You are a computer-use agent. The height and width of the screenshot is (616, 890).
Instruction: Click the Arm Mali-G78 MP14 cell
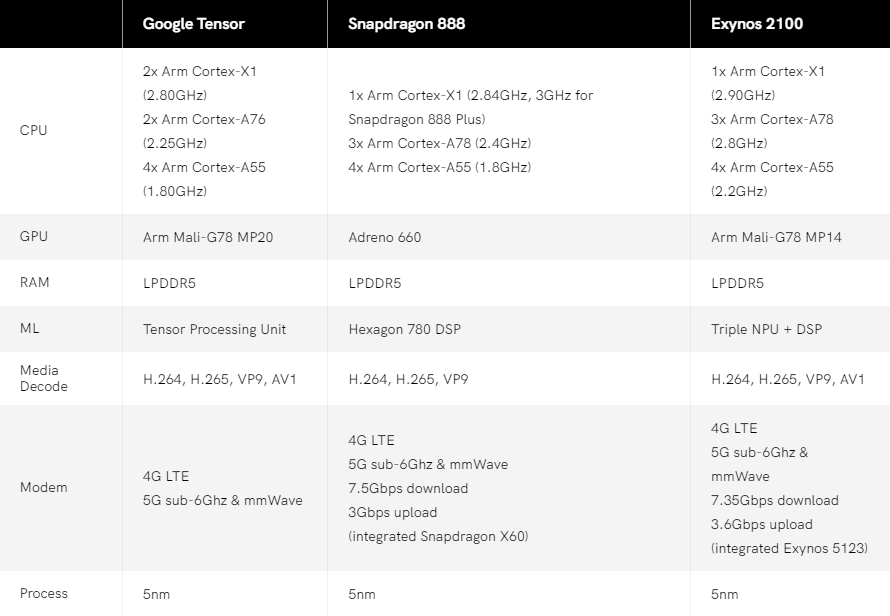(x=776, y=237)
